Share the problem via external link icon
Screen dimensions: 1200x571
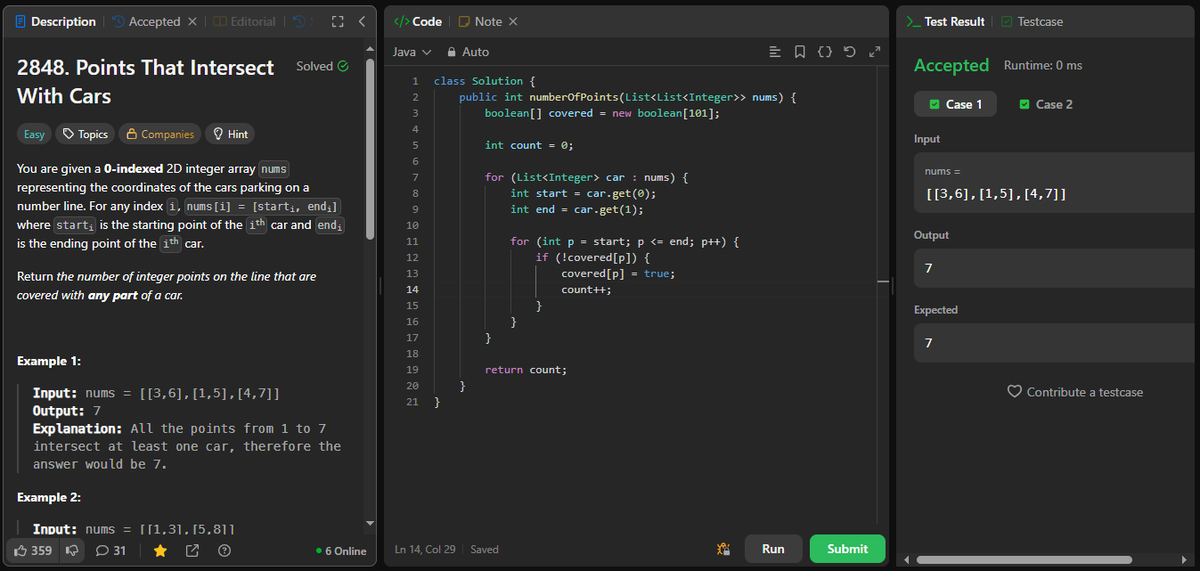(192, 550)
